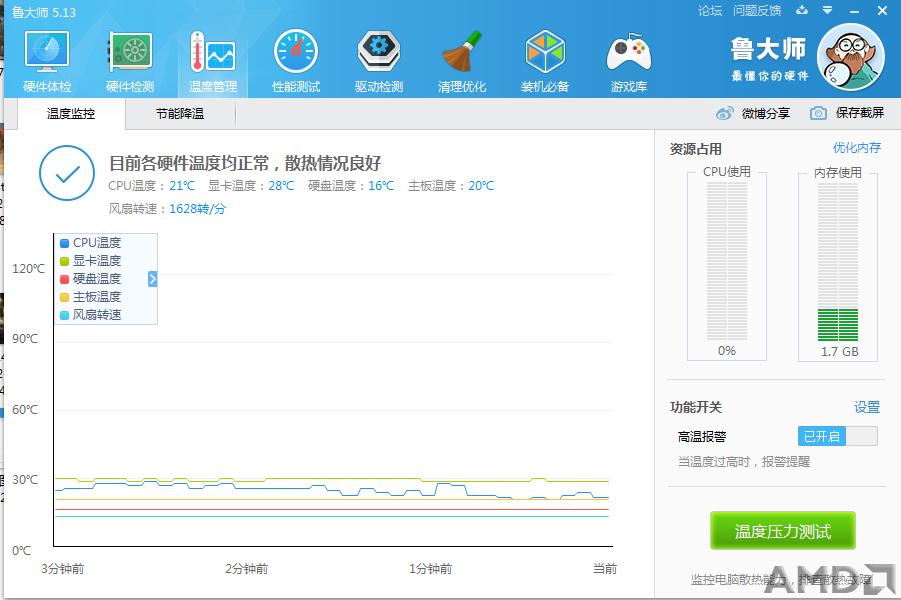Select the 温度管理 temperature management section
The height and width of the screenshot is (600, 901).
[213, 62]
